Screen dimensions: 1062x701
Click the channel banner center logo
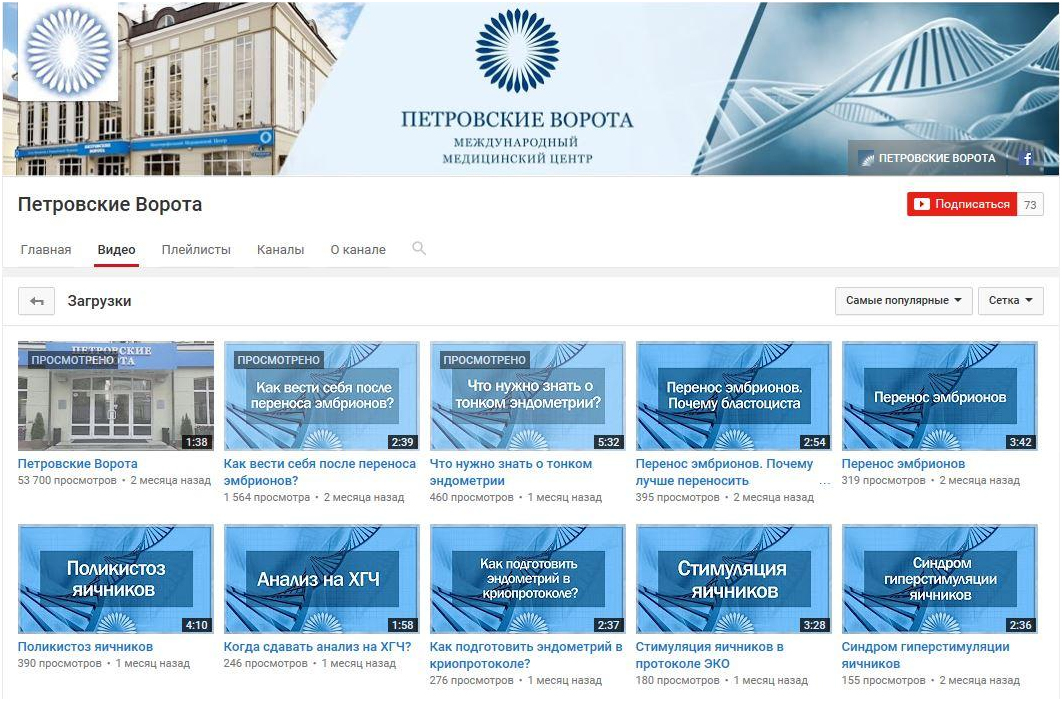click(x=517, y=51)
